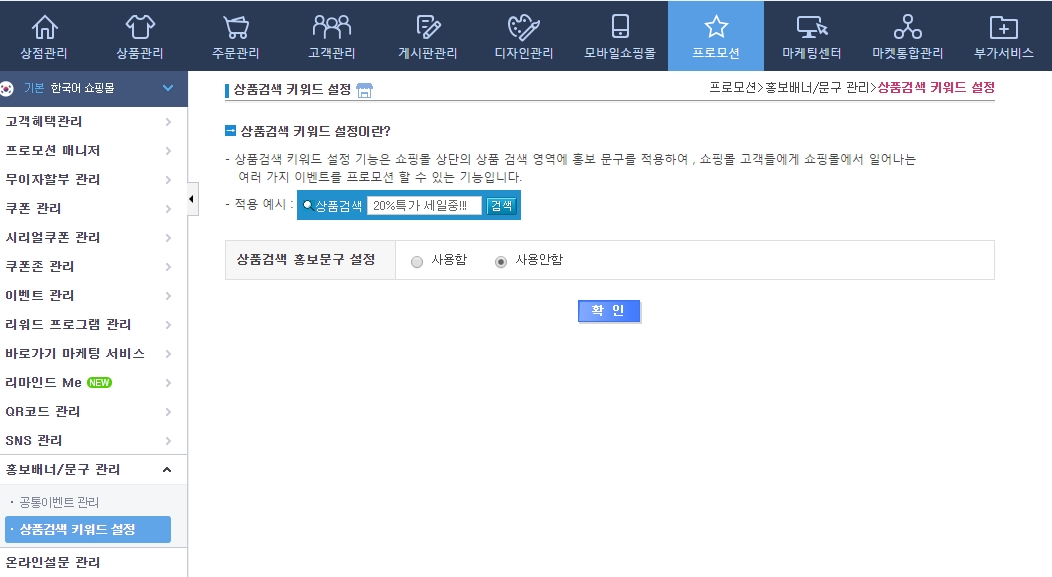Click the 주문관리 cart icon
The image size is (1052, 577).
coord(236,27)
